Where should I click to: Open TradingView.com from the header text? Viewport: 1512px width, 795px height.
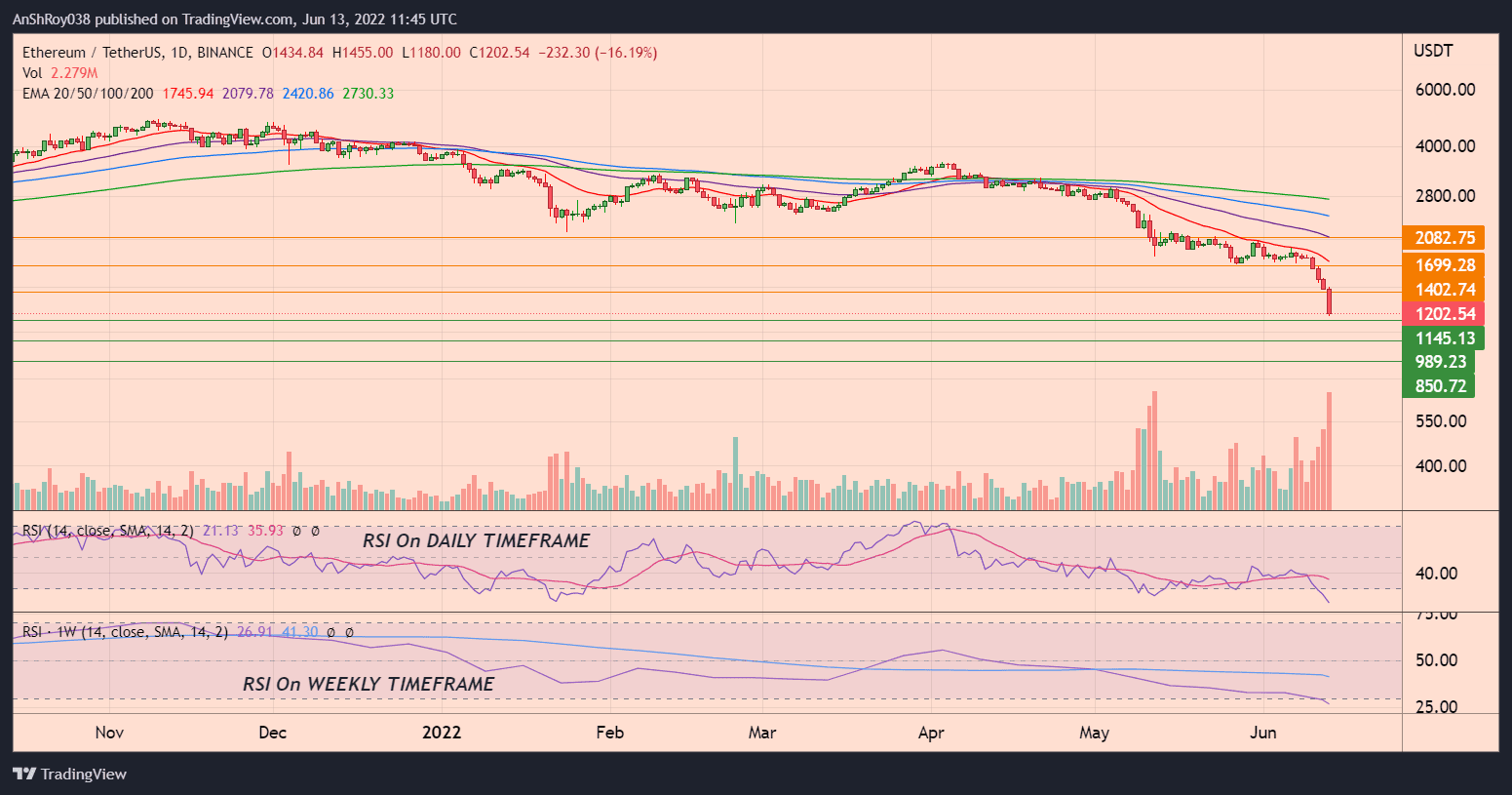[x=234, y=19]
